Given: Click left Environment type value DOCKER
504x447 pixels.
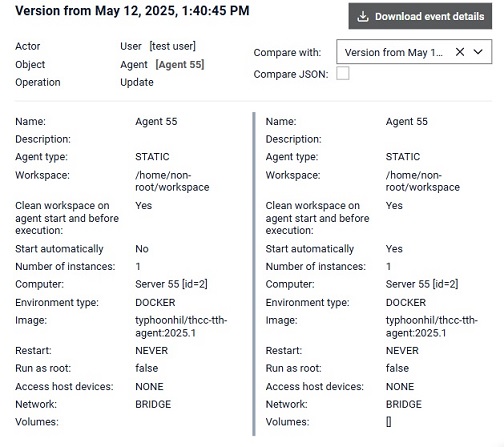Looking at the screenshot, I should click(x=155, y=303).
